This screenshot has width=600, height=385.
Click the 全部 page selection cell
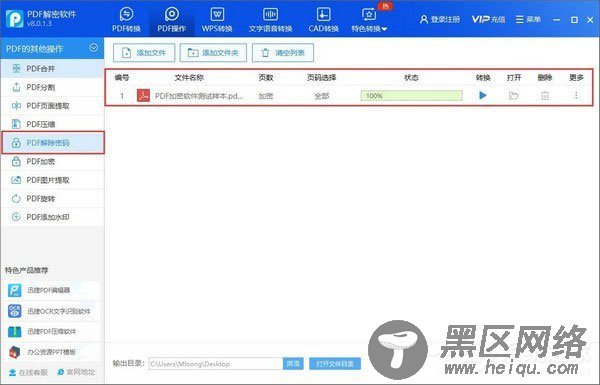point(321,96)
